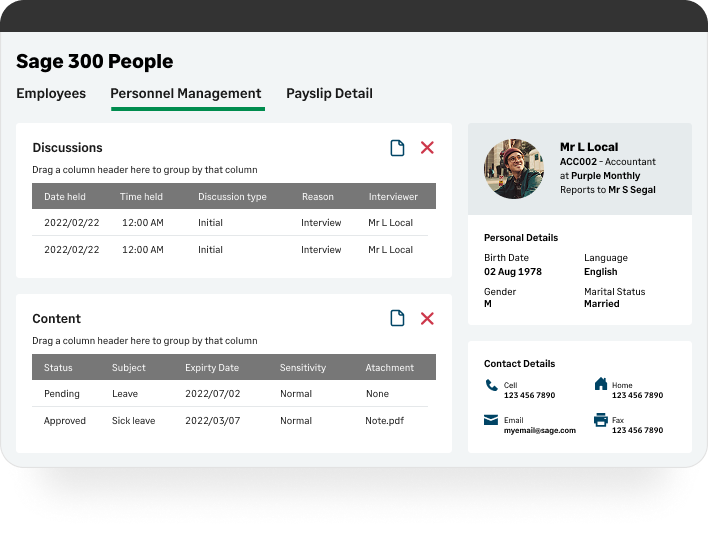The width and height of the screenshot is (708, 537).
Task: Select the Personnel Management tab
Action: (x=186, y=94)
